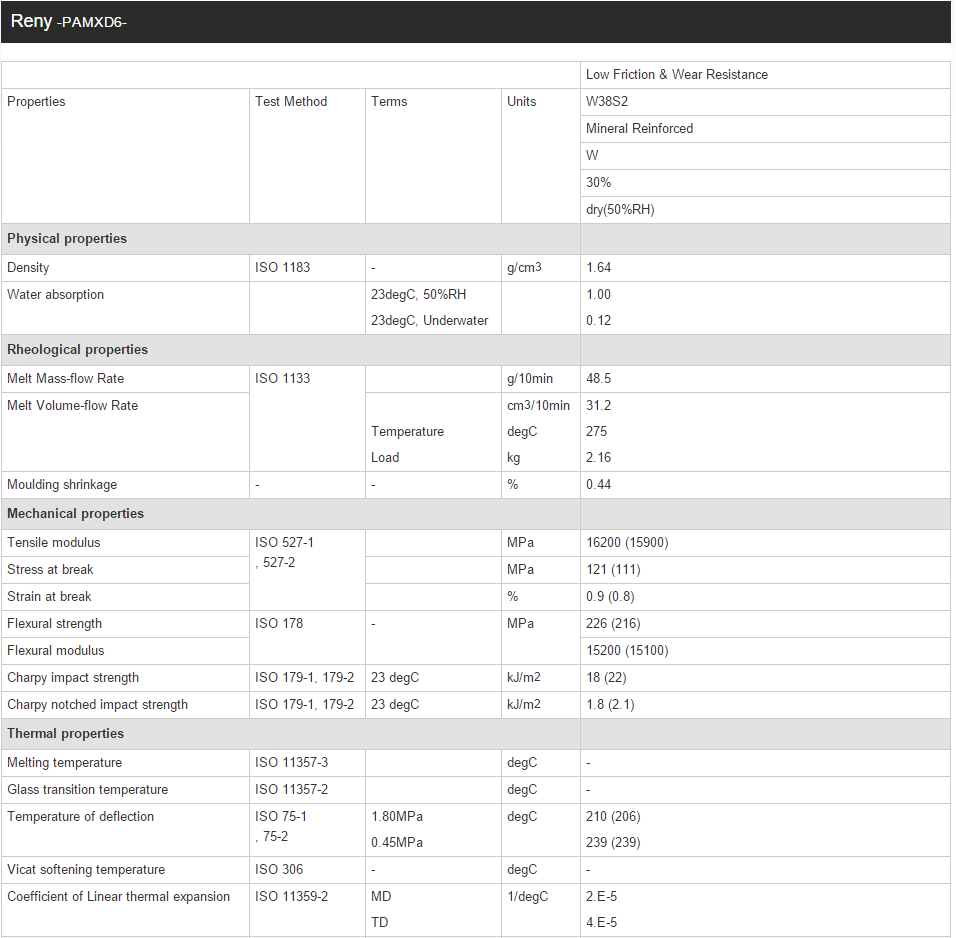Click the stress value "121 (111)"
Image resolution: width=956 pixels, height=938 pixels.
[x=613, y=570]
